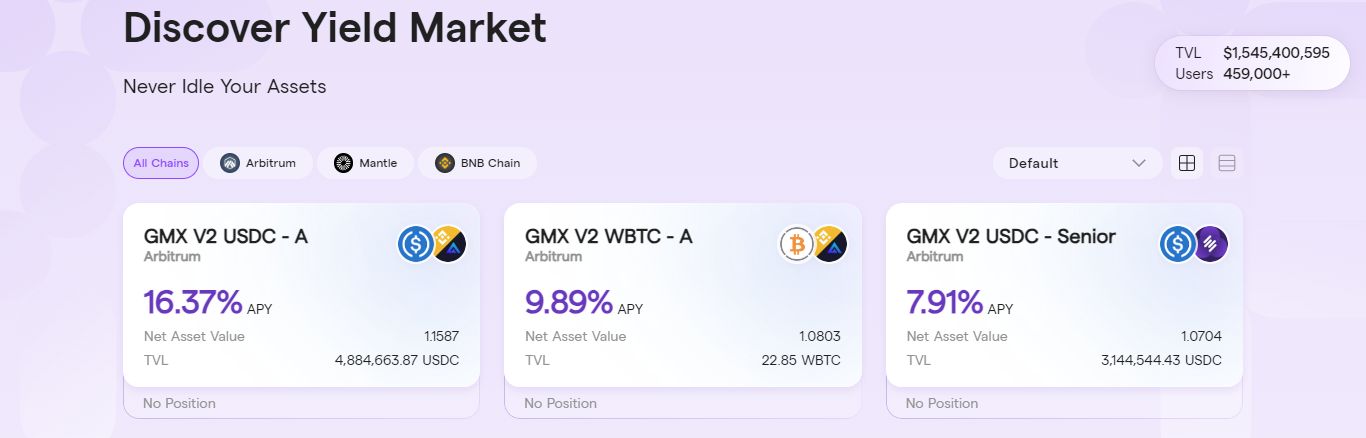Click USDC coin icon on USDC - Senior card
Viewport: 1366px width, 438px height.
coord(1177,244)
